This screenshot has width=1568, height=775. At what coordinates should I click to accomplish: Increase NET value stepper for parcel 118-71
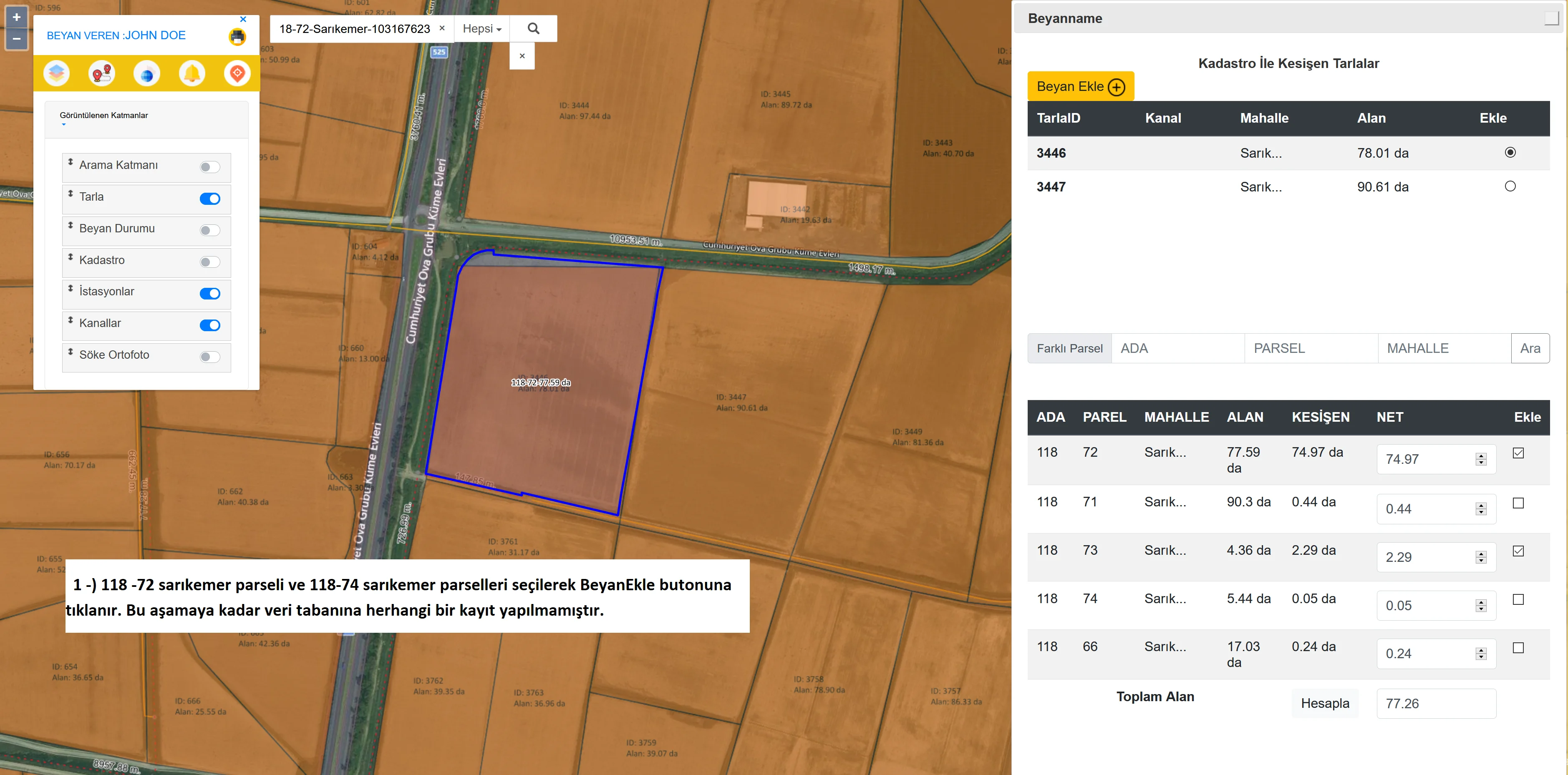pyautogui.click(x=1482, y=505)
